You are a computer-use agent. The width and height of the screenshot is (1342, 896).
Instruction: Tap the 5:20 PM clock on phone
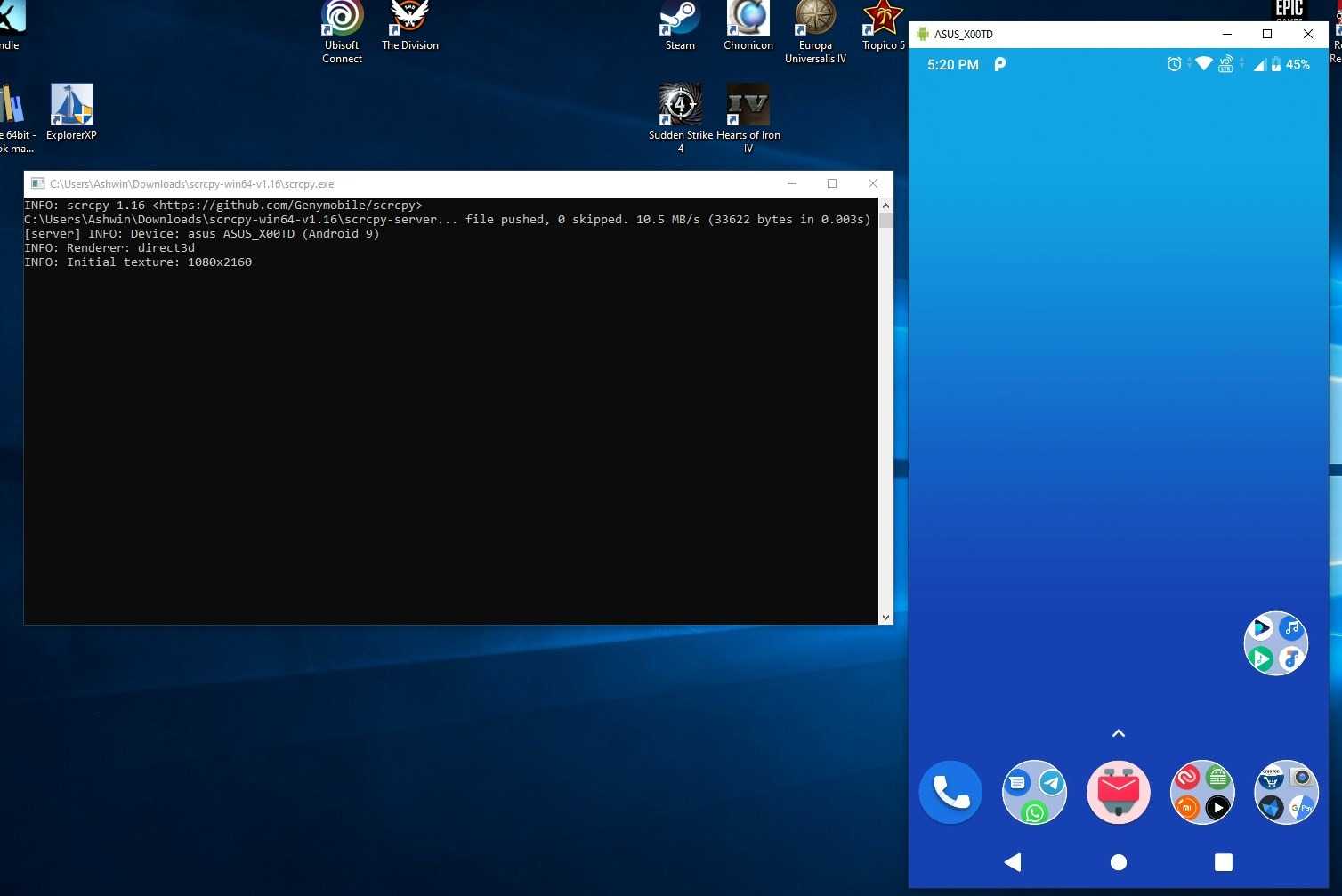coord(952,65)
